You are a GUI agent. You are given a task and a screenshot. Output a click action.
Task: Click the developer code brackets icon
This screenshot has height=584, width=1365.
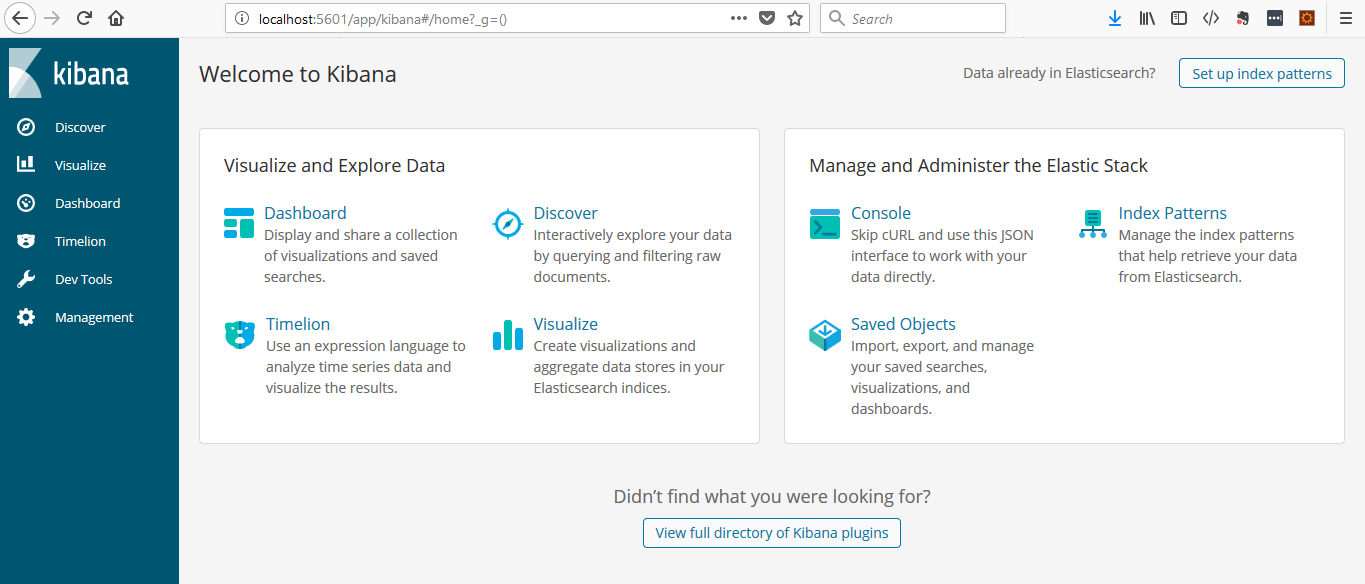[1211, 18]
